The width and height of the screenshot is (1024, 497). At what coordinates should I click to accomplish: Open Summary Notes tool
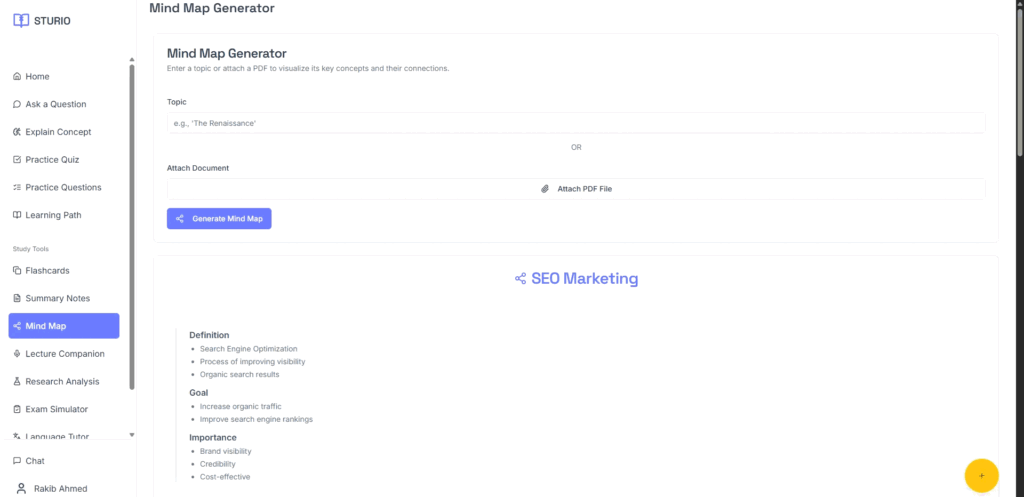[64, 298]
